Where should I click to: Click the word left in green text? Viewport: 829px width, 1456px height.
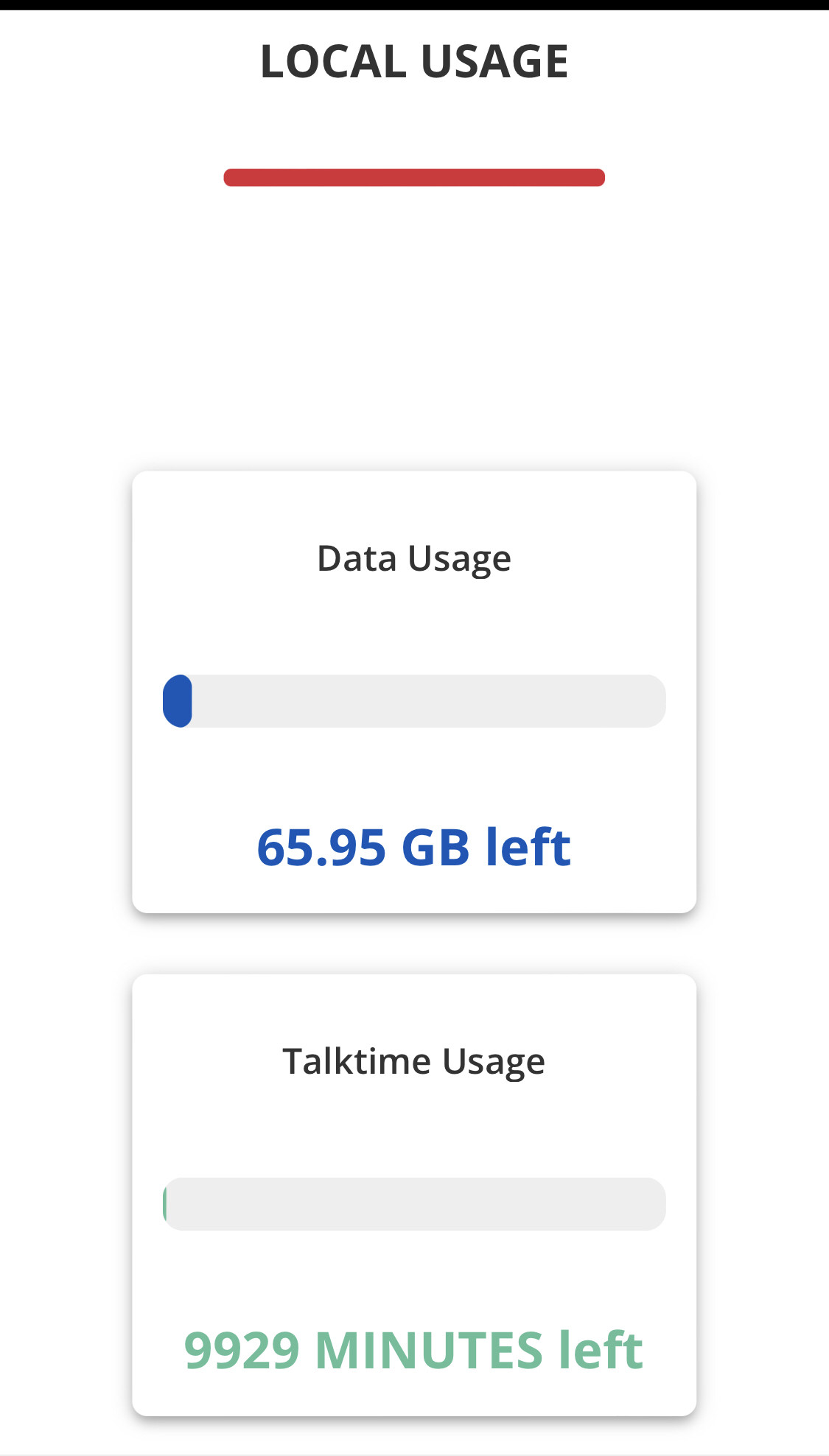click(601, 1350)
